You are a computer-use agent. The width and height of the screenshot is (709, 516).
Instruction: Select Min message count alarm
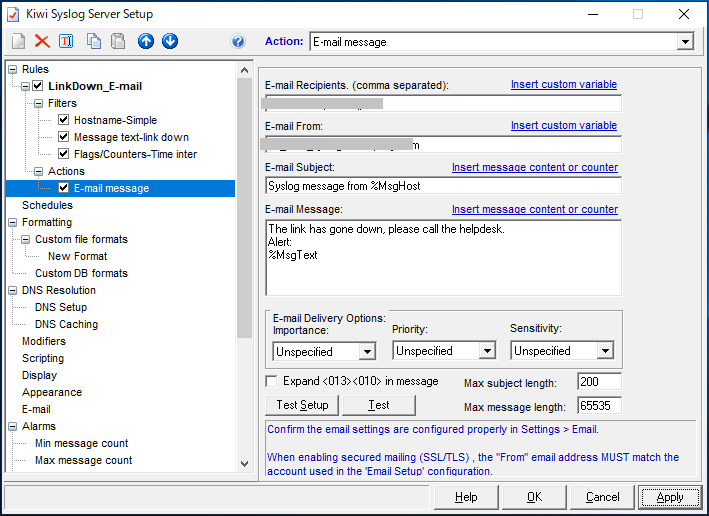[x=81, y=443]
